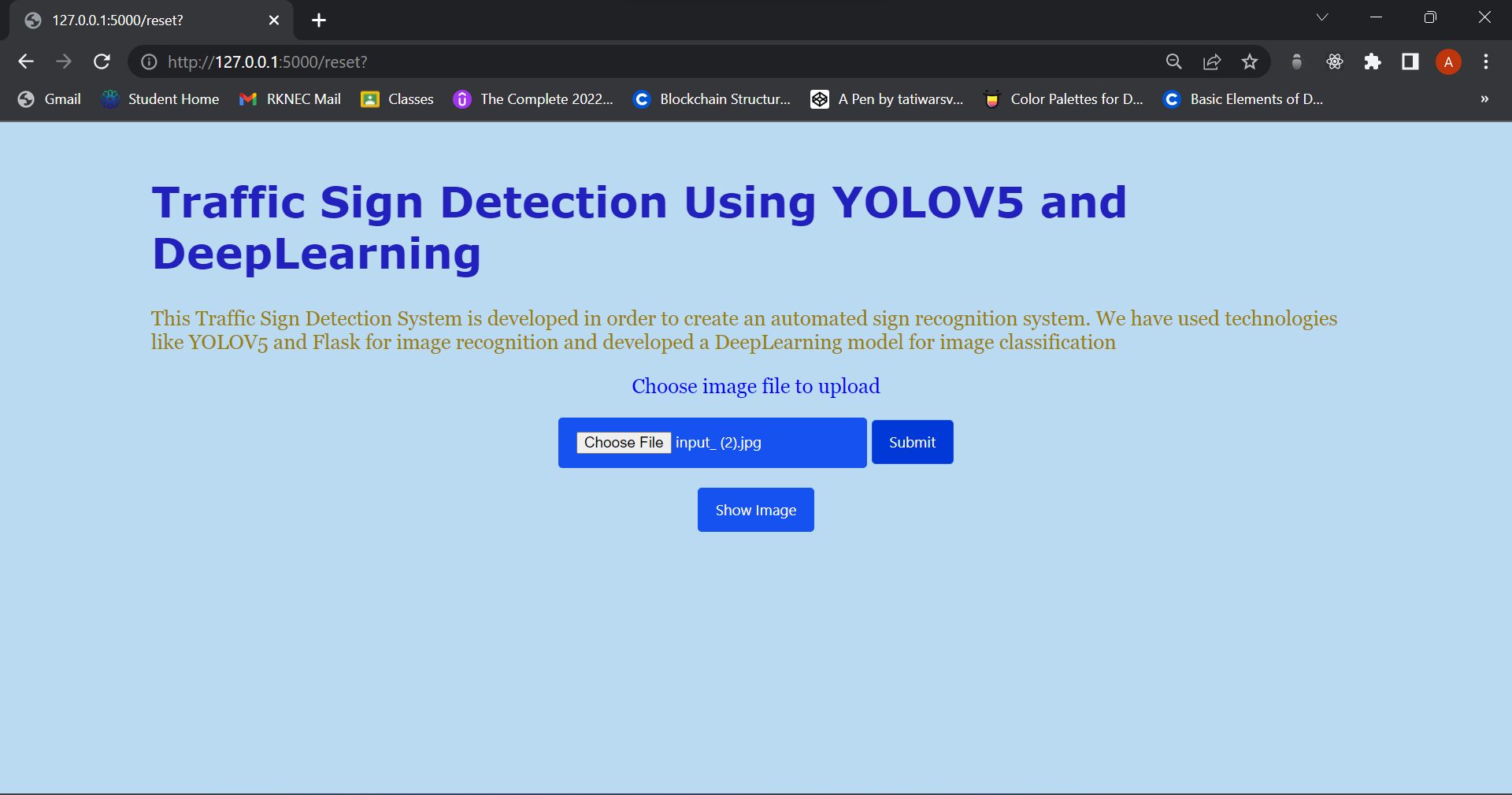Open the browser profile avatar
Screen dimensions: 1512x795
1448,61
